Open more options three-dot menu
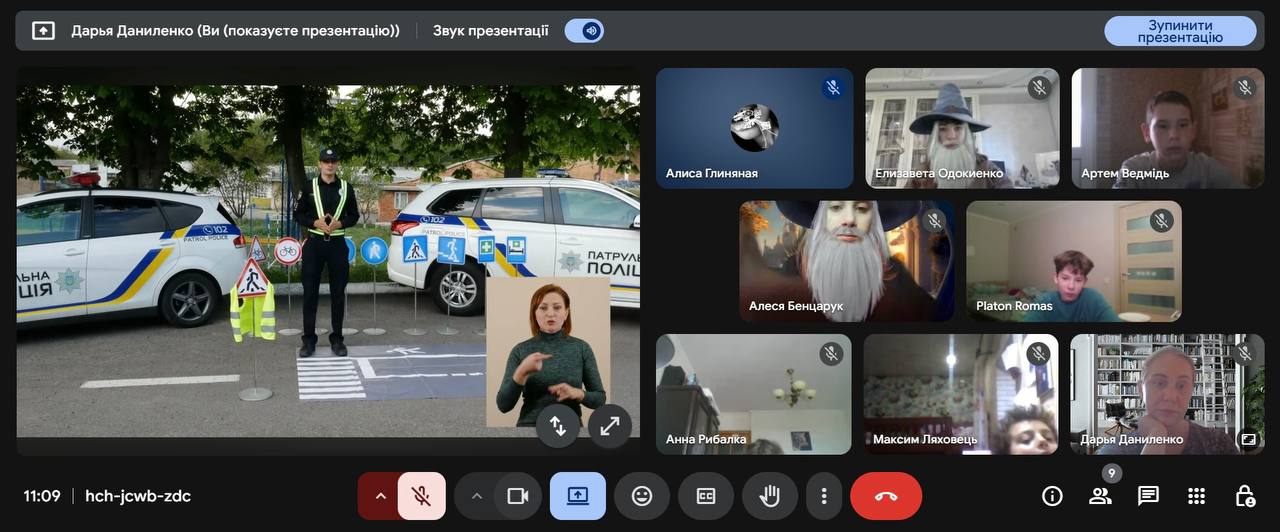This screenshot has height=532, width=1280. coord(823,496)
